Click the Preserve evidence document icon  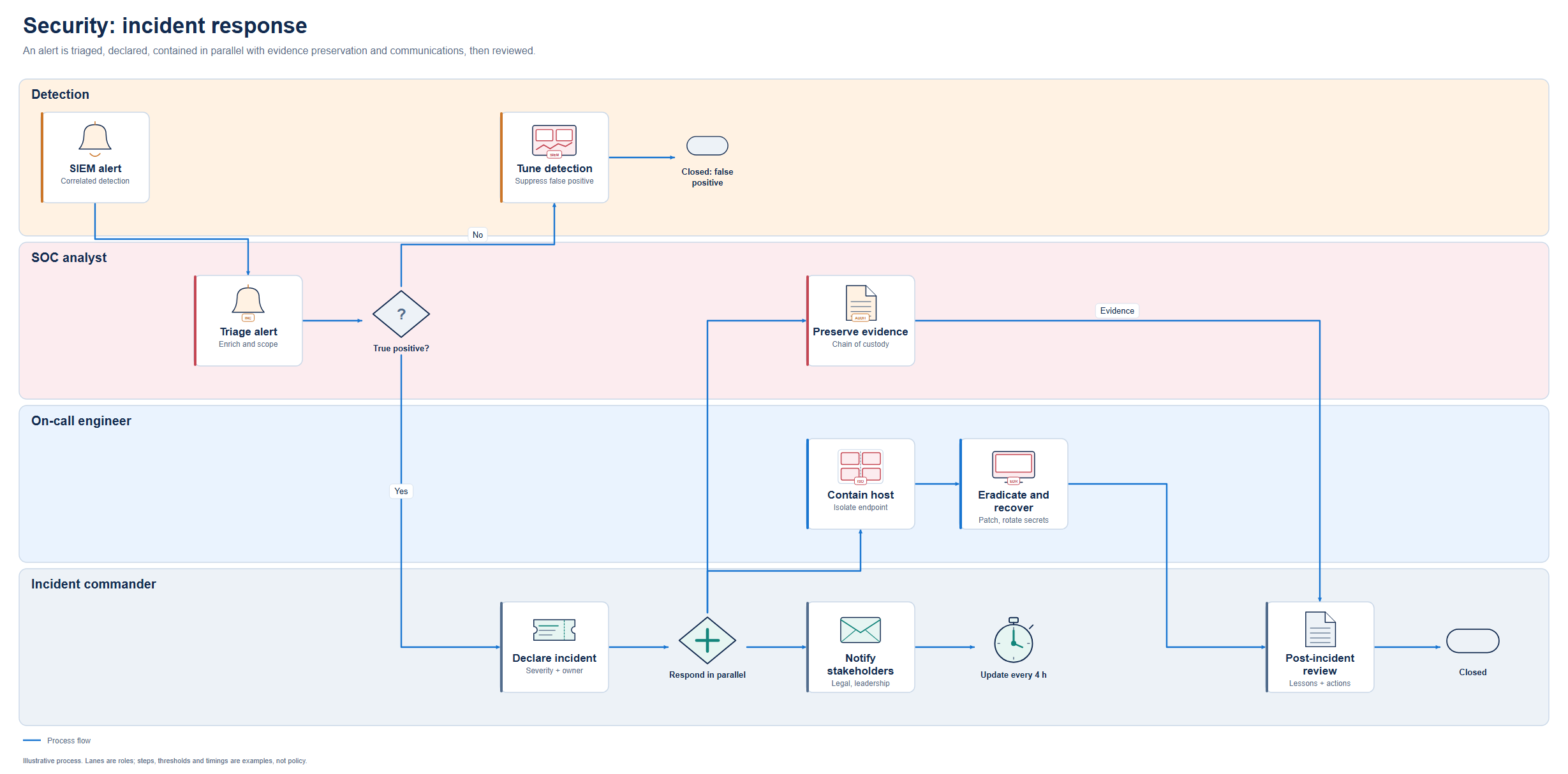[861, 303]
